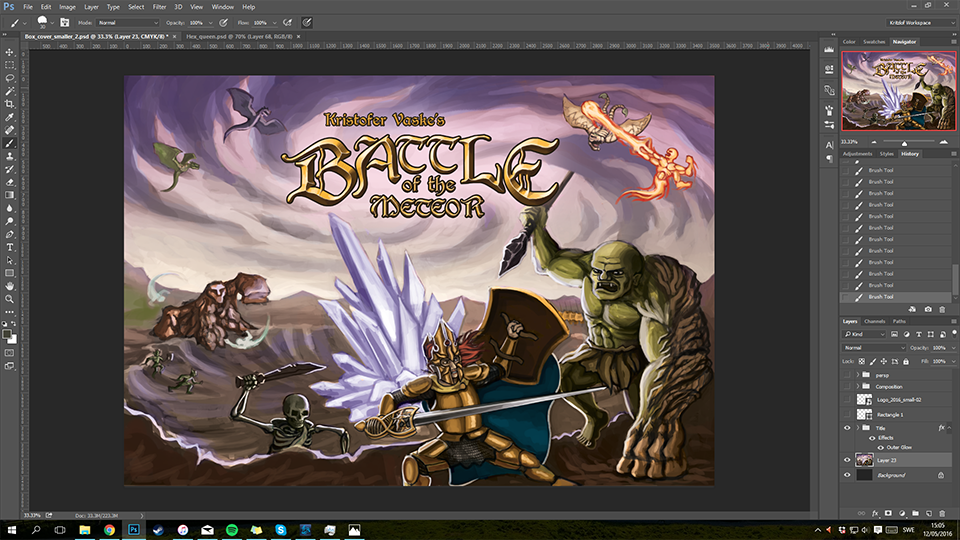Screen dimensions: 960x540
Task: Toggle Quick Mask mode icon
Action: click(9, 353)
